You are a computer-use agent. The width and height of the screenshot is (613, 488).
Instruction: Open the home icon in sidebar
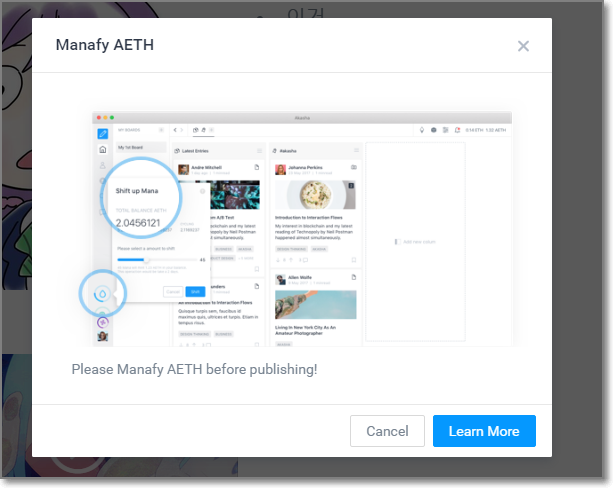[103, 149]
